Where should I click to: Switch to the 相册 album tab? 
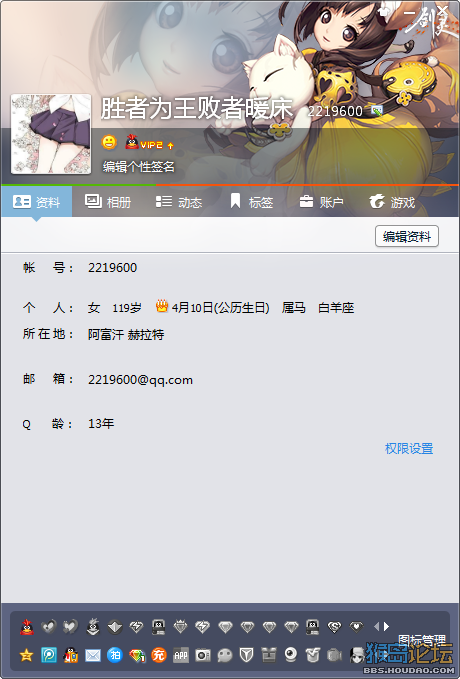coord(108,202)
